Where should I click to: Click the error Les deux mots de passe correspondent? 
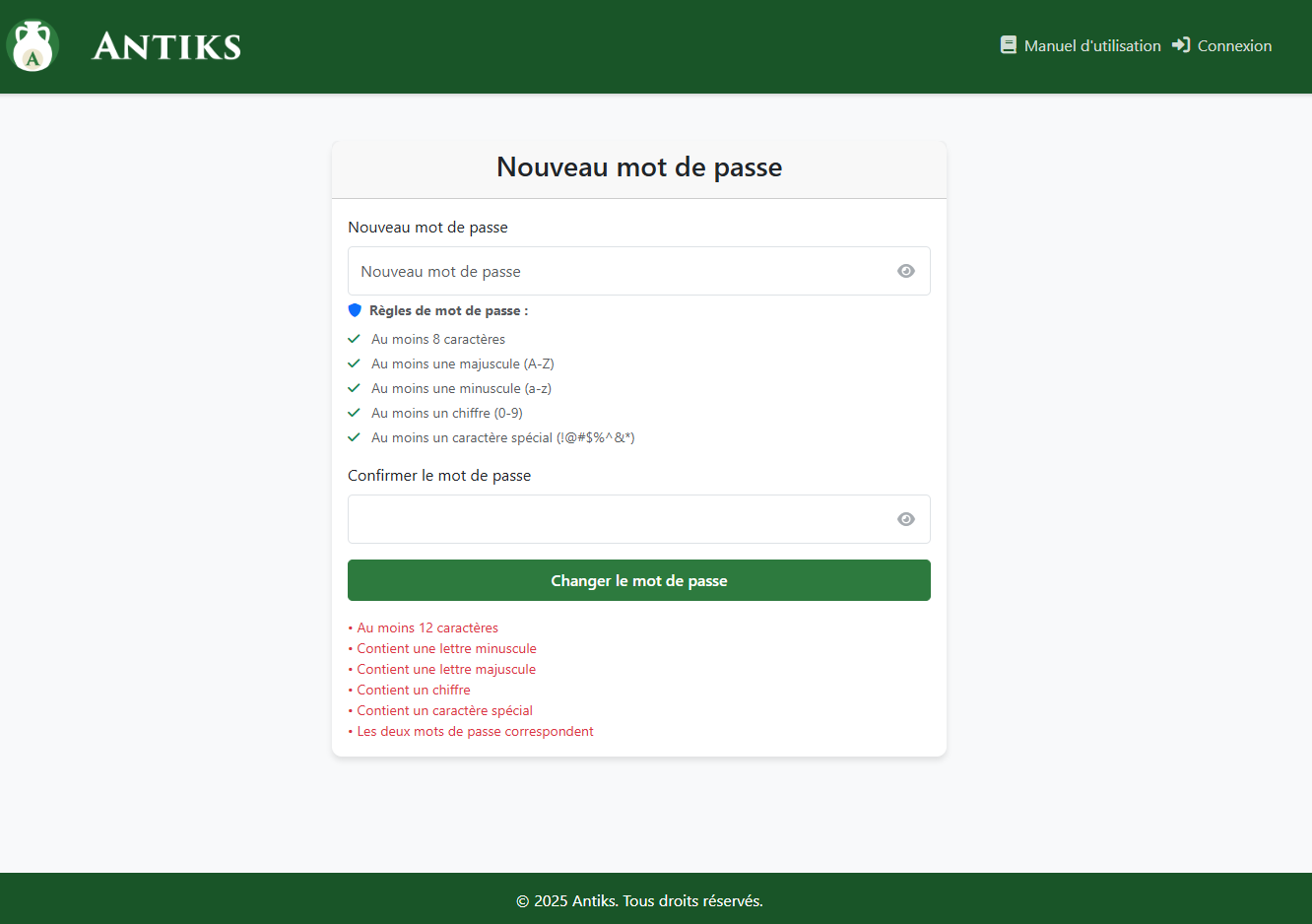click(475, 730)
